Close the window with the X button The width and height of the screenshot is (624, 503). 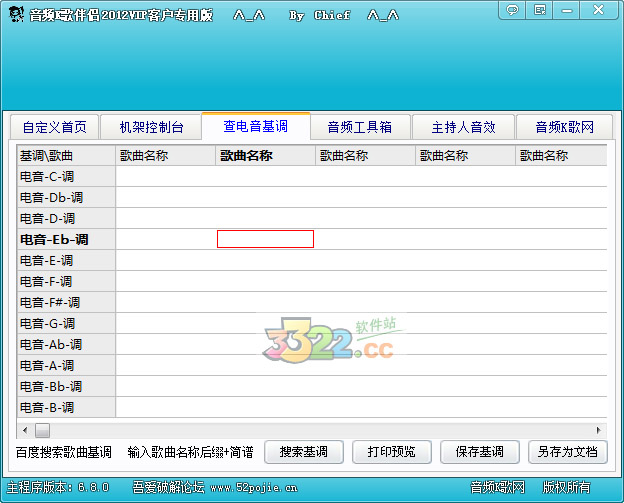point(598,10)
